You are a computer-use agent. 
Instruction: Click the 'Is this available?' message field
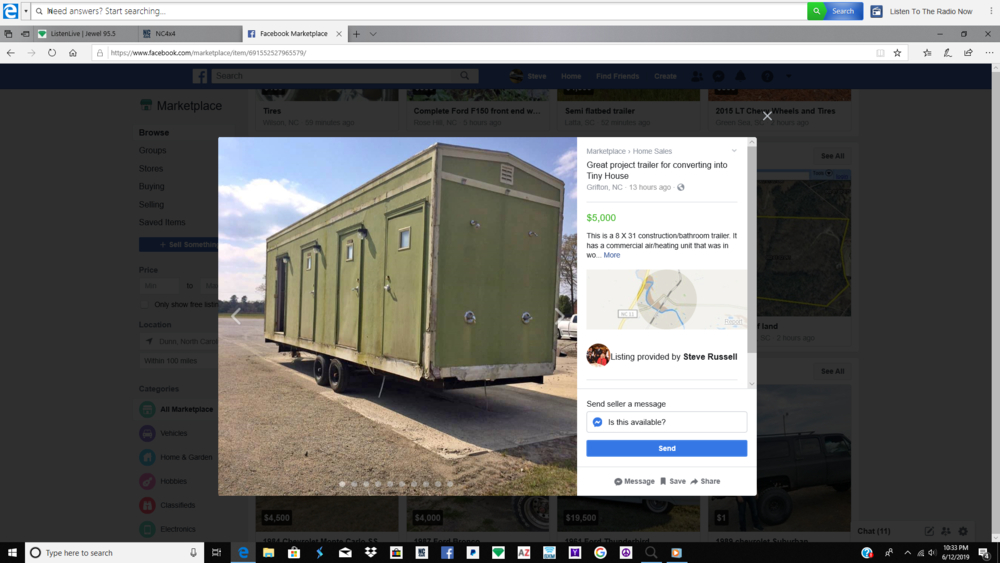[666, 422]
